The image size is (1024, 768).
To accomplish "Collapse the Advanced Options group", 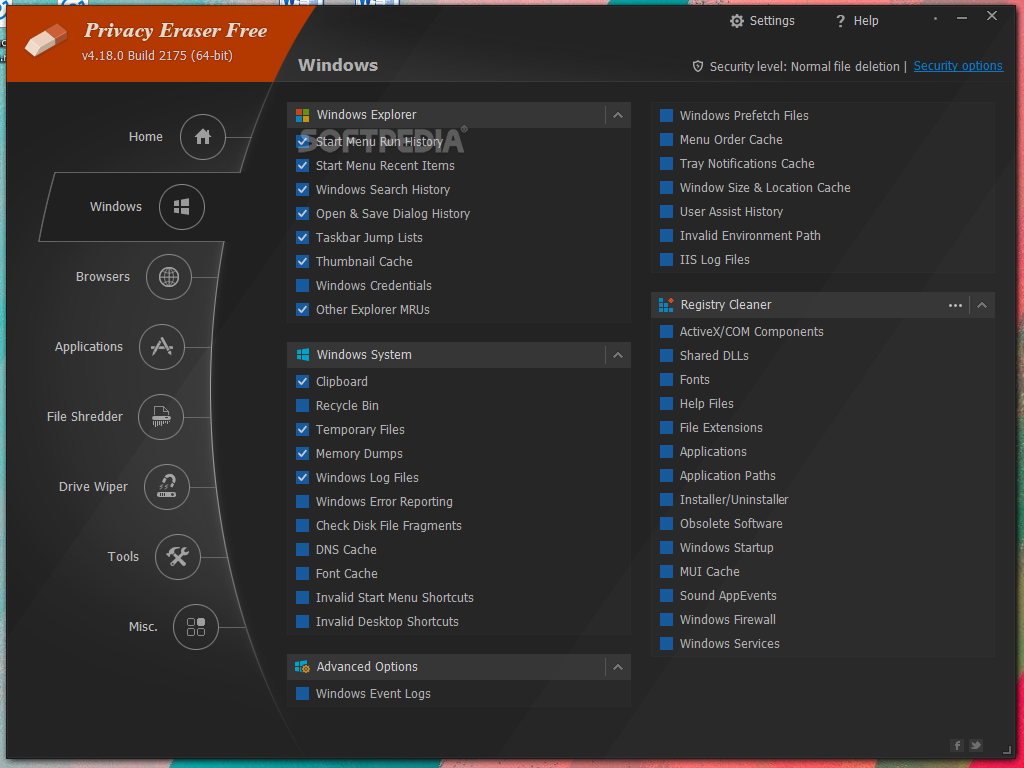I will (618, 667).
